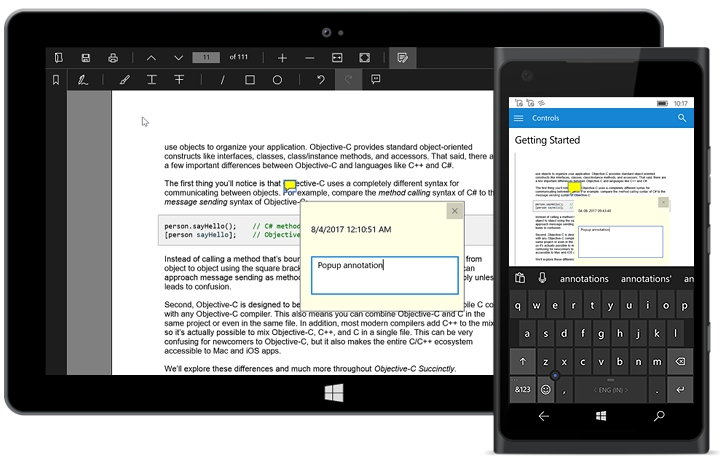Image resolution: width=720 pixels, height=461 pixels.
Task: Select the Line shape tool
Action: coord(221,80)
